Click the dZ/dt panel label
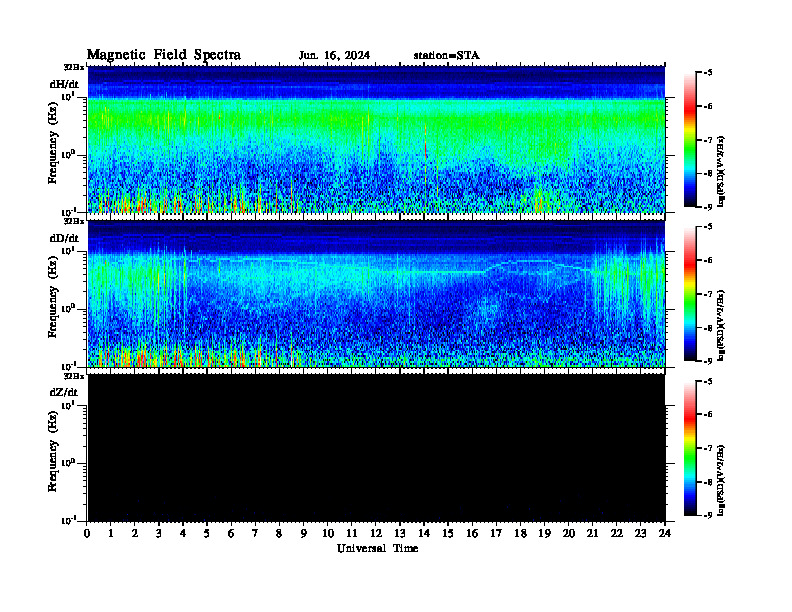The width and height of the screenshot is (792, 612). pyautogui.click(x=64, y=392)
